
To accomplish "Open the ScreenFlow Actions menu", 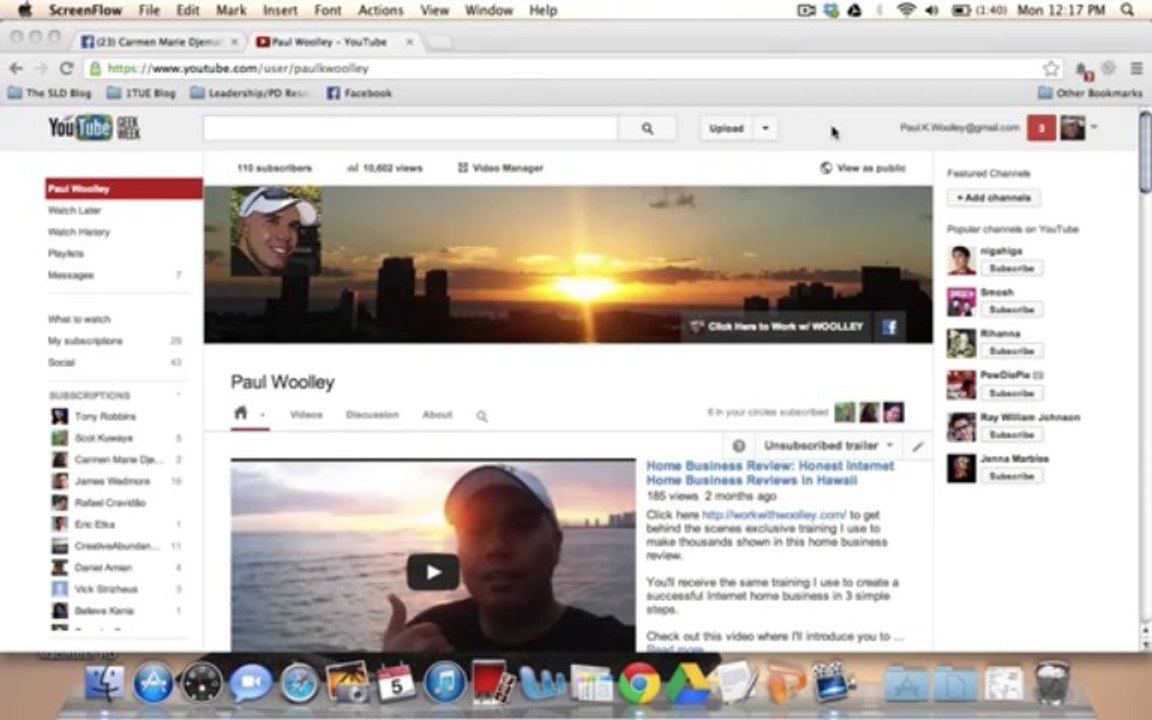I will coord(380,10).
